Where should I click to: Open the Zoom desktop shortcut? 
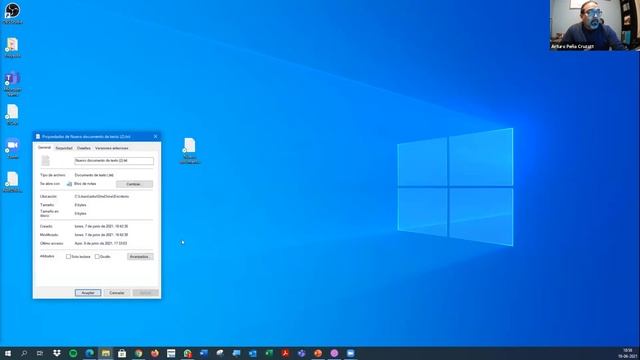pyautogui.click(x=12, y=148)
